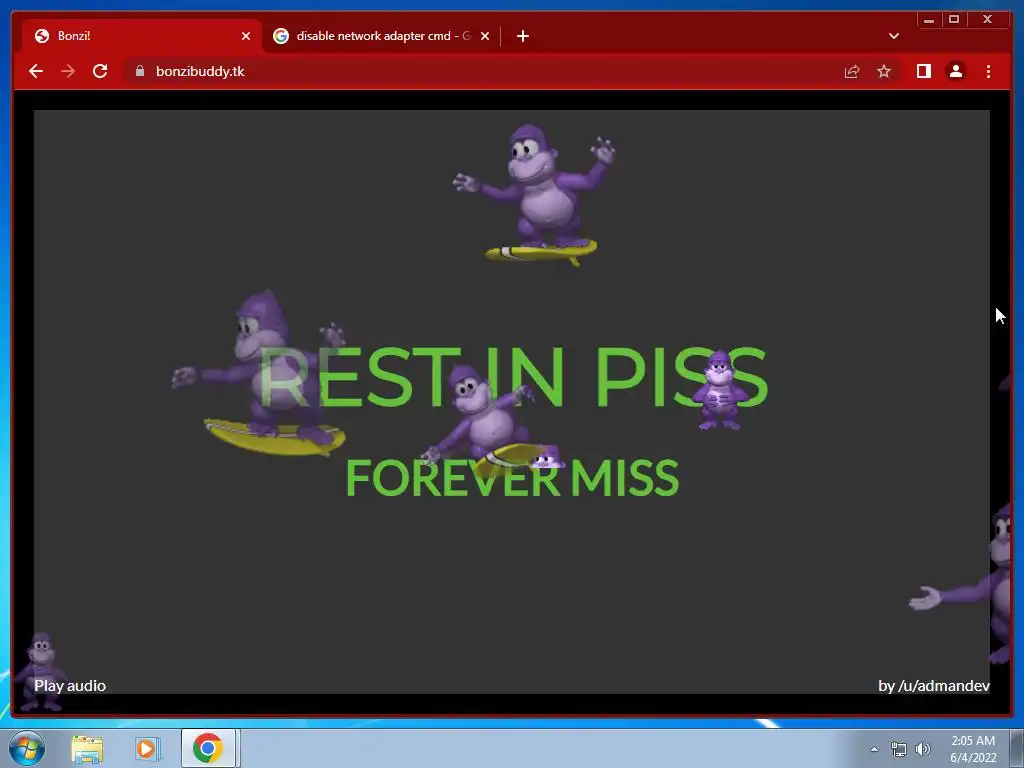The width and height of the screenshot is (1024, 768).
Task: Click the Play audio link
Action: [x=70, y=686]
